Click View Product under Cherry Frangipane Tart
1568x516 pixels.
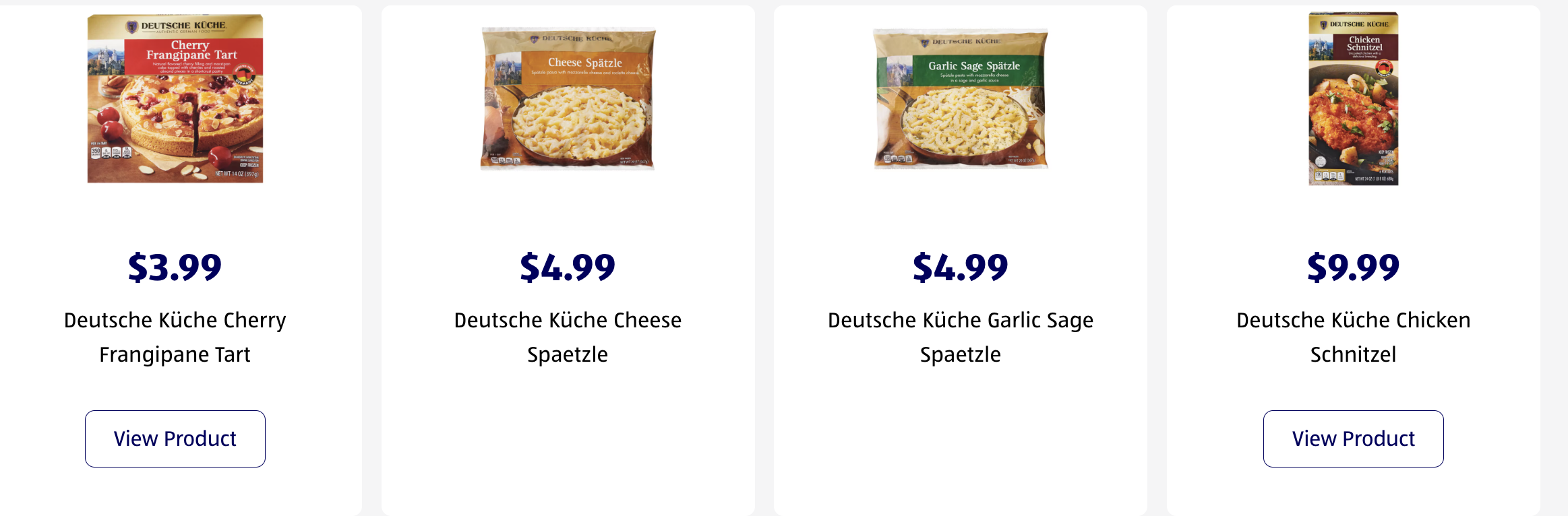175,439
